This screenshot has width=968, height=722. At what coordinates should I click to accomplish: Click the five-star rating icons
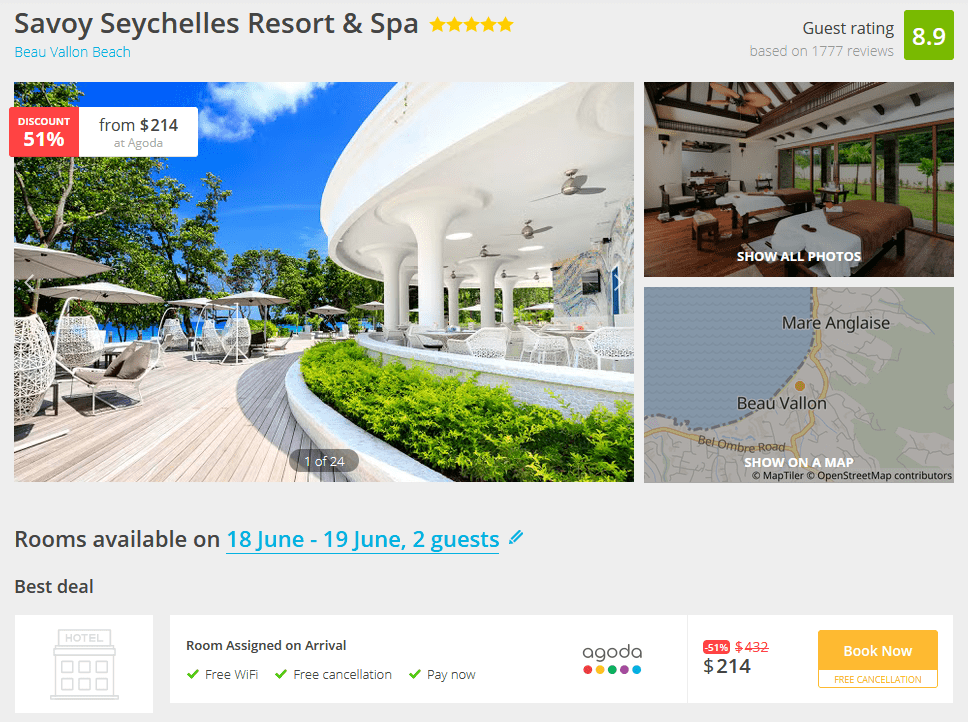pyautogui.click(x=472, y=25)
